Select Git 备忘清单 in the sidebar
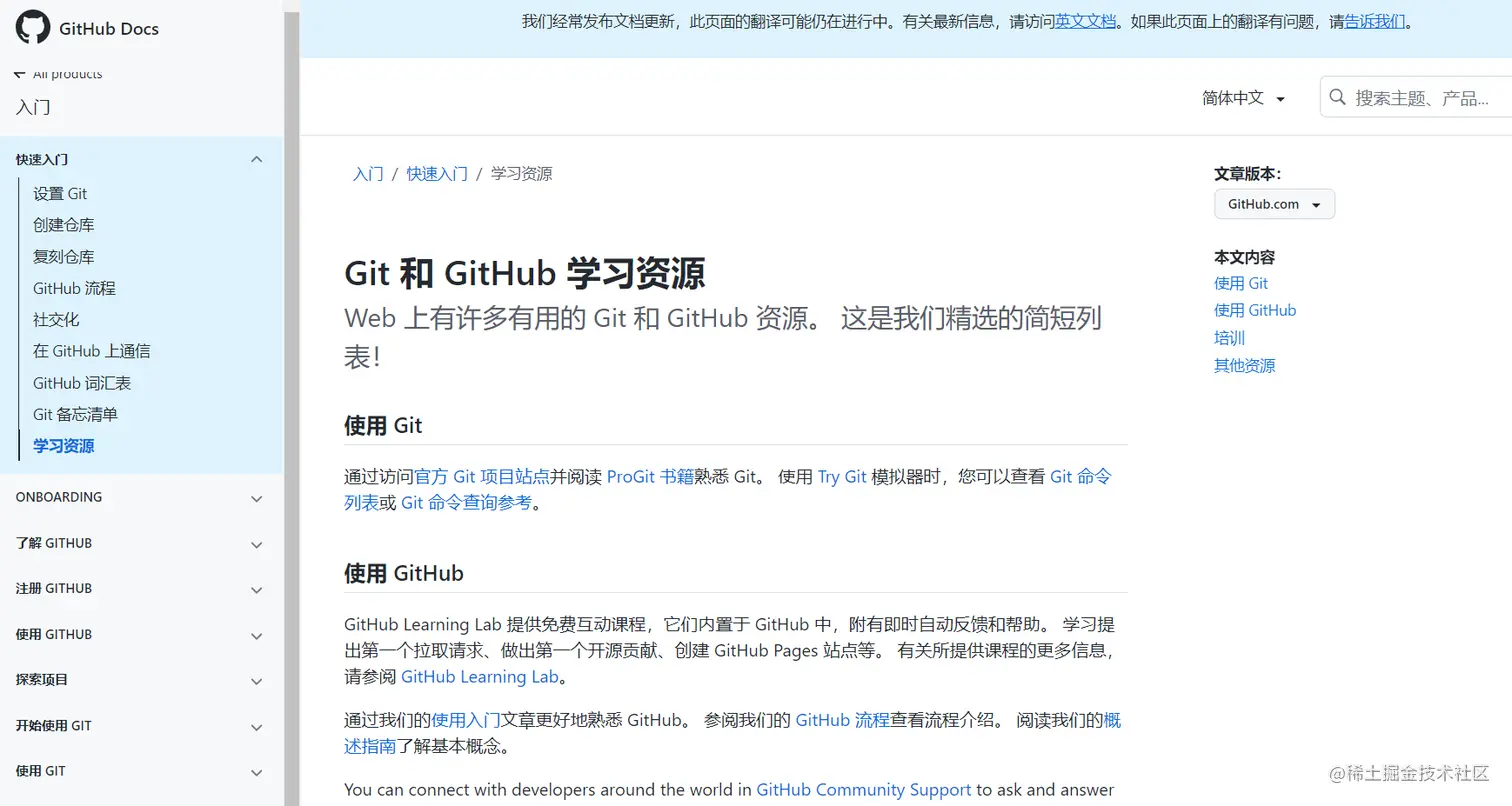 point(75,414)
